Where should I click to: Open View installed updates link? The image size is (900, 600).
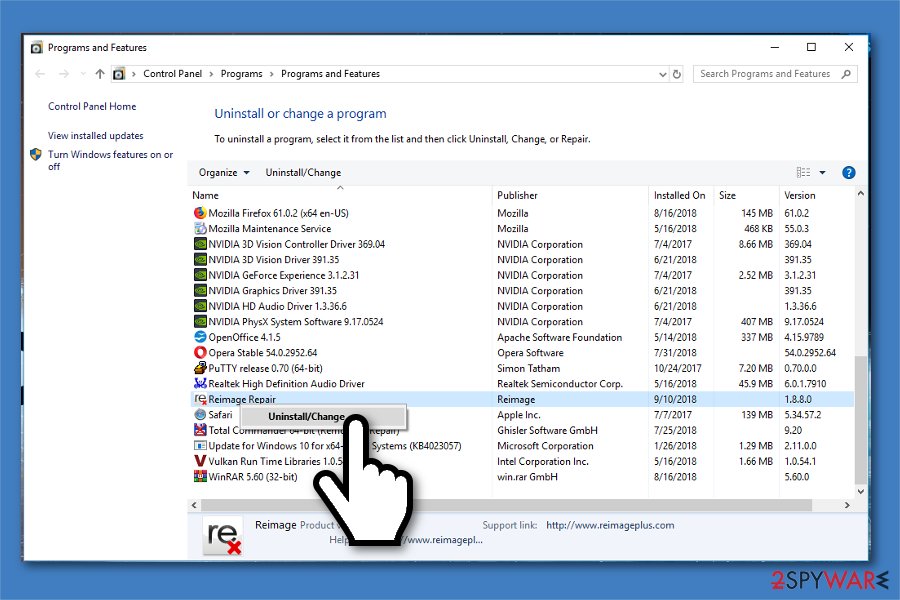coord(95,136)
